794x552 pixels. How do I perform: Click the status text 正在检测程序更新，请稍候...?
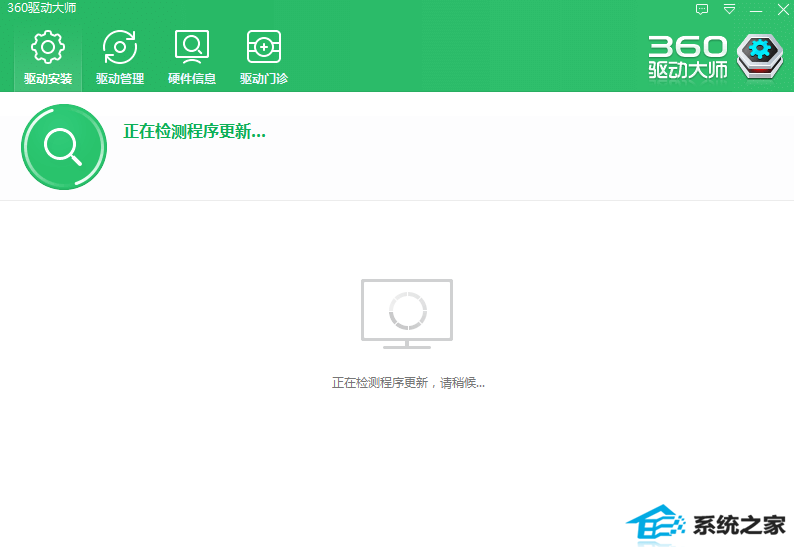[408, 382]
